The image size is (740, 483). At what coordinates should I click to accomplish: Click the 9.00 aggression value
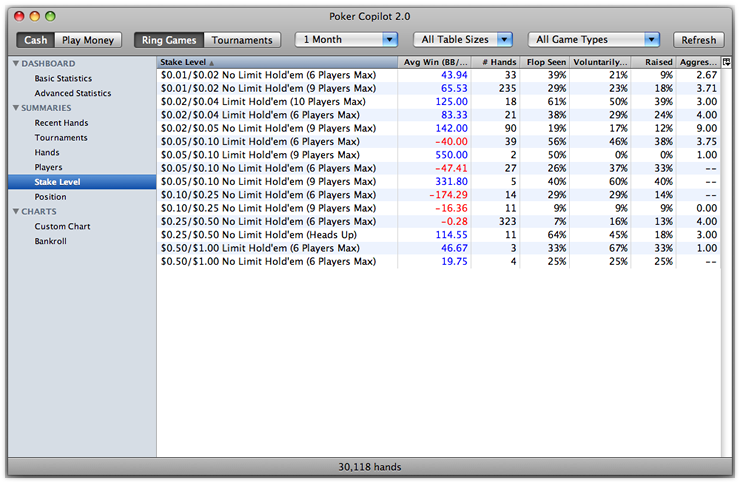706,128
